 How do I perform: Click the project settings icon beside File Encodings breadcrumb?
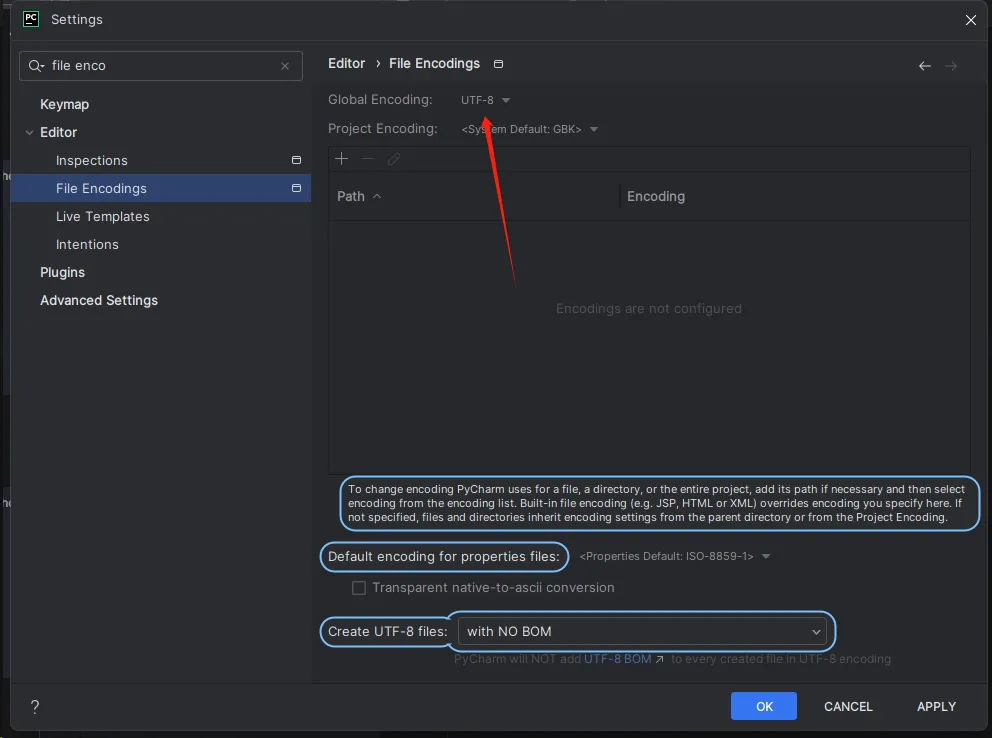pyautogui.click(x=499, y=64)
